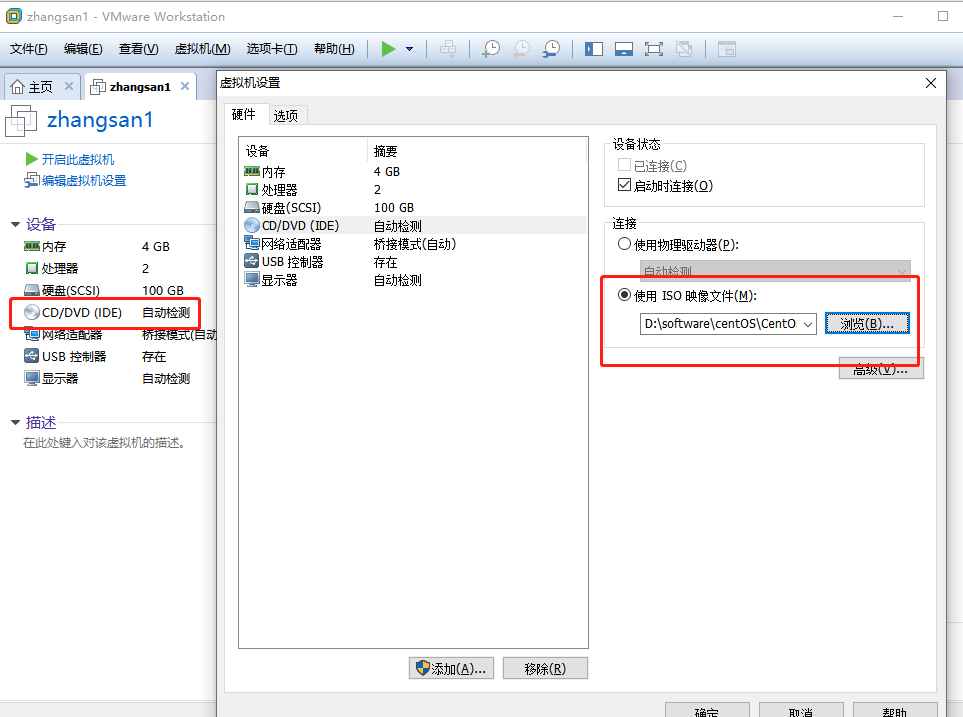Click 取消 button in settings dialog

(801, 710)
